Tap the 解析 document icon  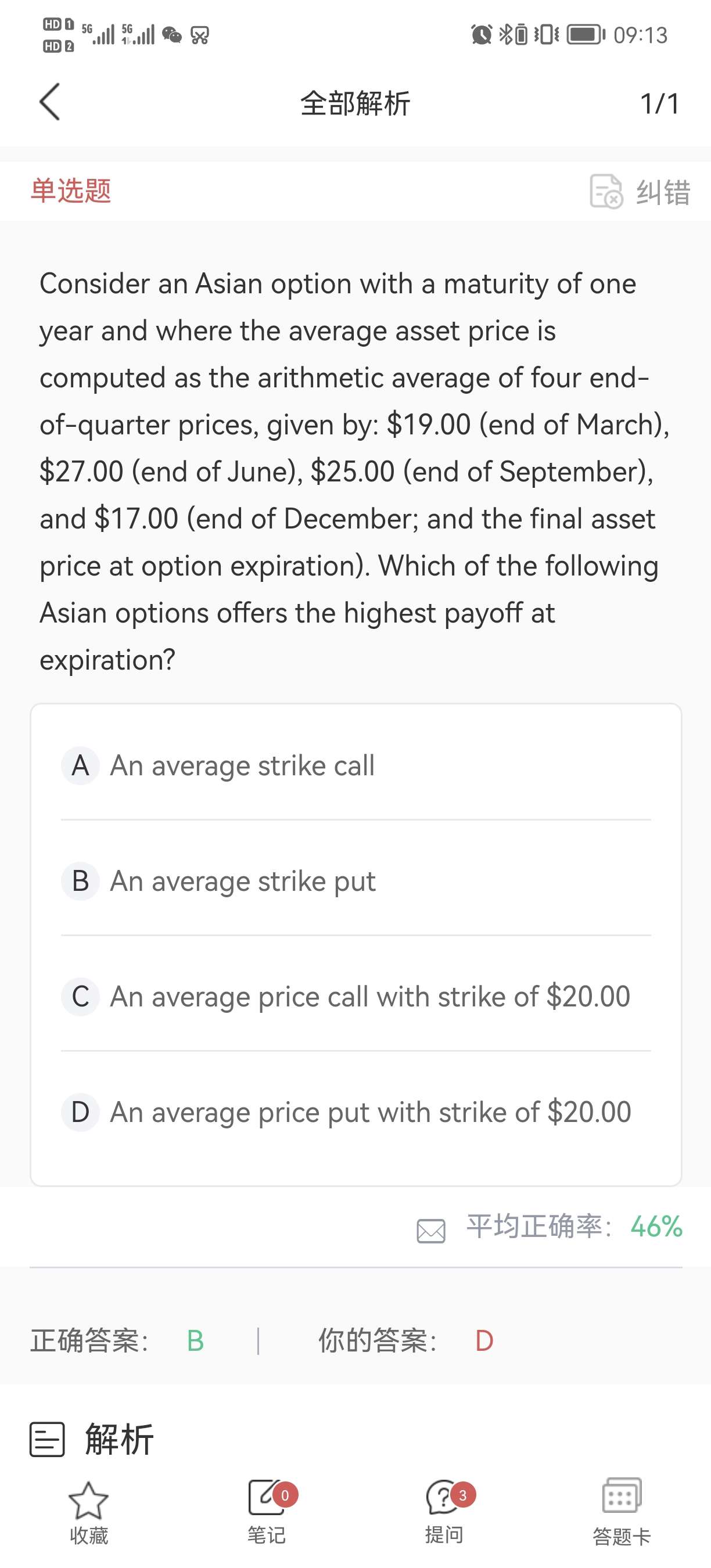(48, 1440)
